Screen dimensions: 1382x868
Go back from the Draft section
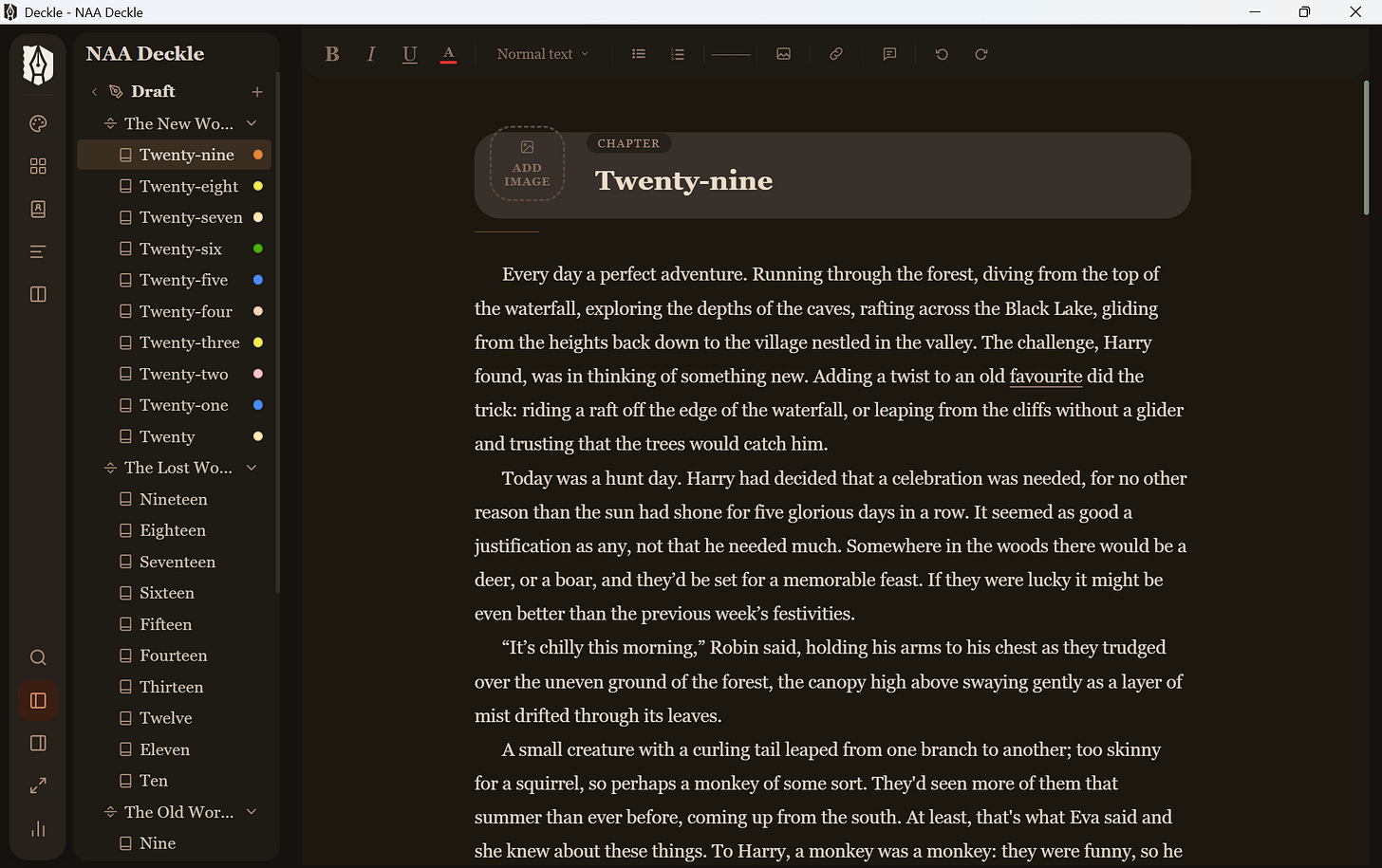point(94,91)
